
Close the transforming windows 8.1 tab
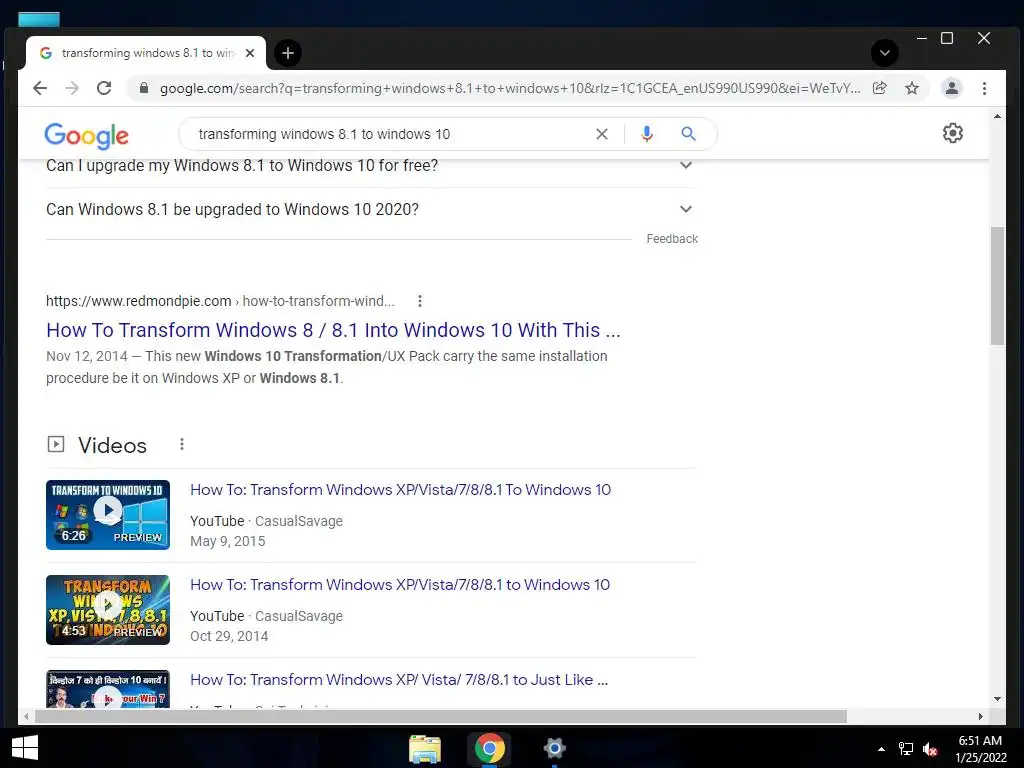pyautogui.click(x=249, y=53)
